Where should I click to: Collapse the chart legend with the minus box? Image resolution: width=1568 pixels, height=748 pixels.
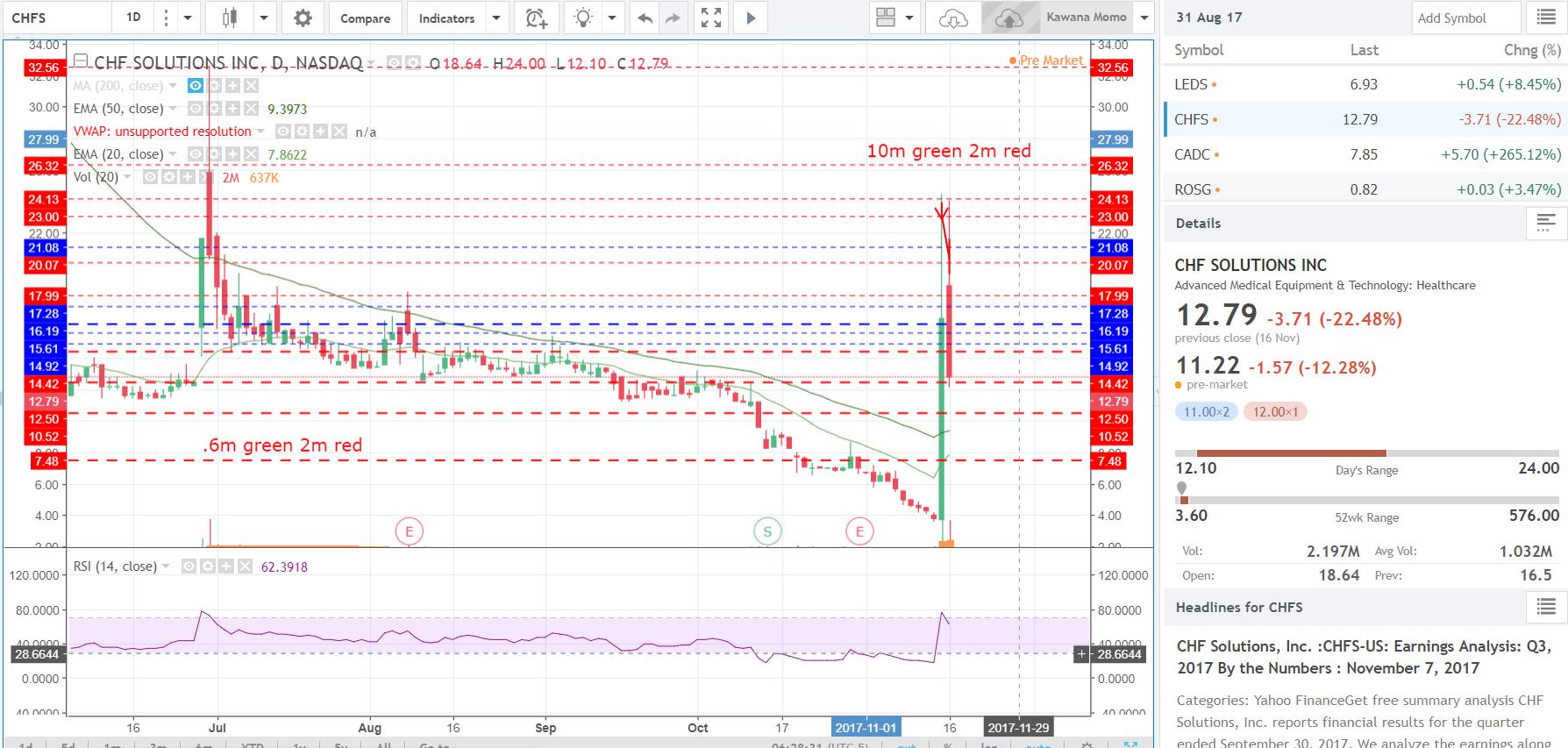point(81,61)
